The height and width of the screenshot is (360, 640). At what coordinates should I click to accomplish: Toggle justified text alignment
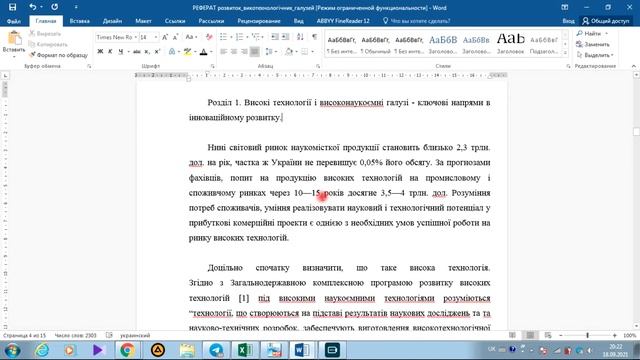(254, 52)
